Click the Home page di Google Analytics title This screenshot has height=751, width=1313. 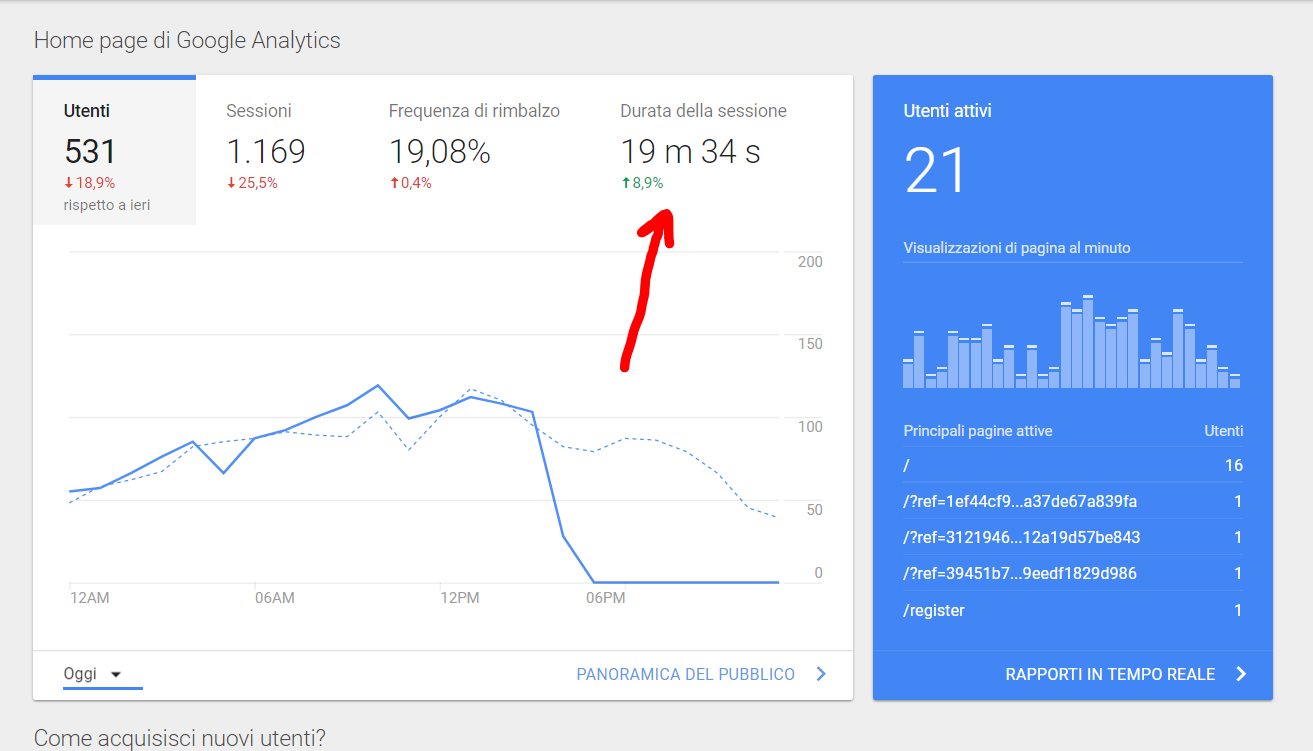(187, 41)
